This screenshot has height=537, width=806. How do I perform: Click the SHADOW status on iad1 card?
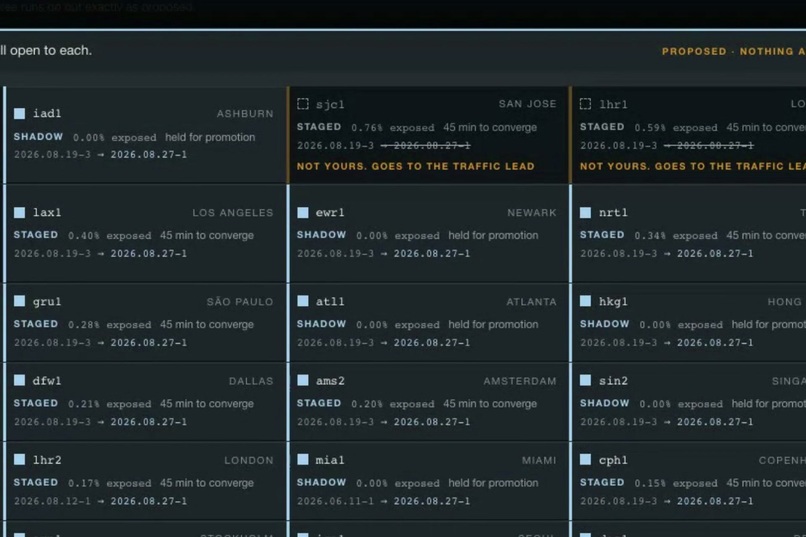[38, 137]
